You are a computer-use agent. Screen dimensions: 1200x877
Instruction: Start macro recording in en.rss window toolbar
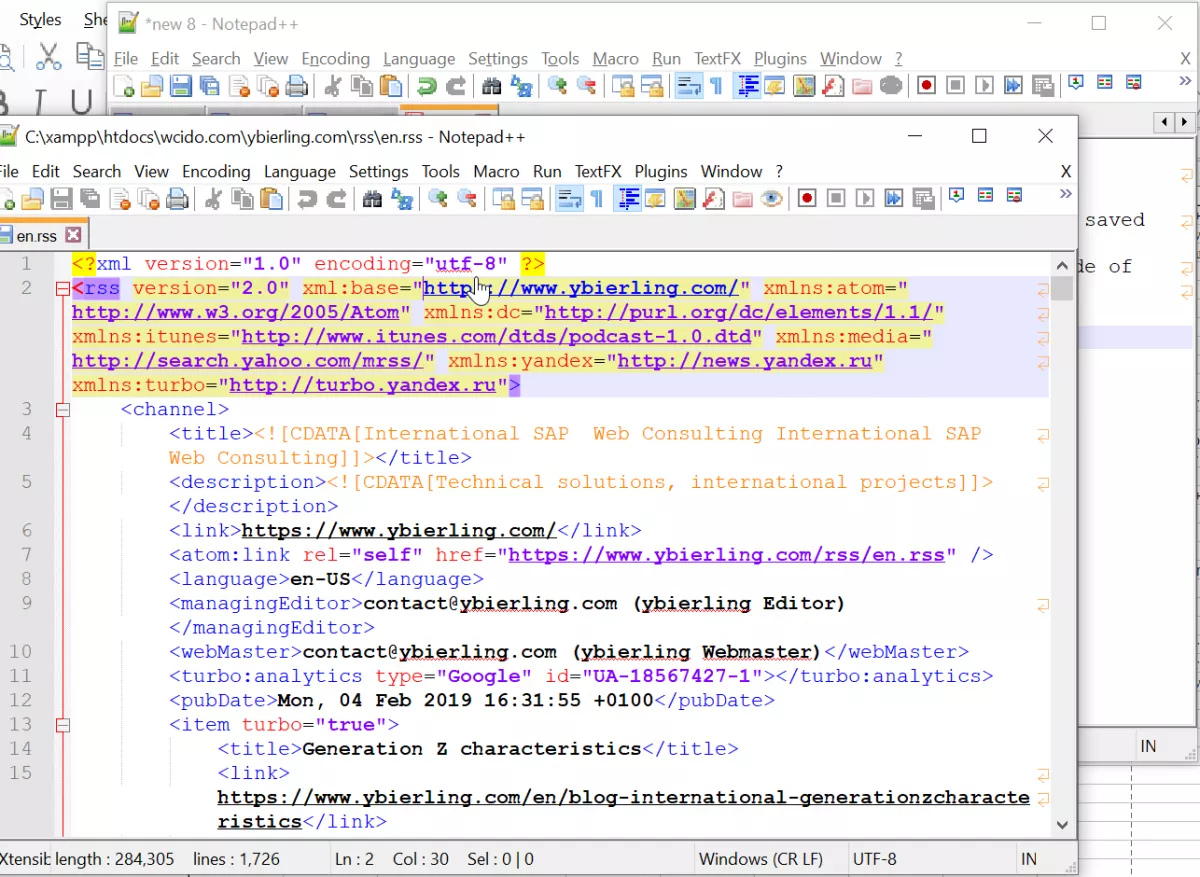pyautogui.click(x=807, y=198)
